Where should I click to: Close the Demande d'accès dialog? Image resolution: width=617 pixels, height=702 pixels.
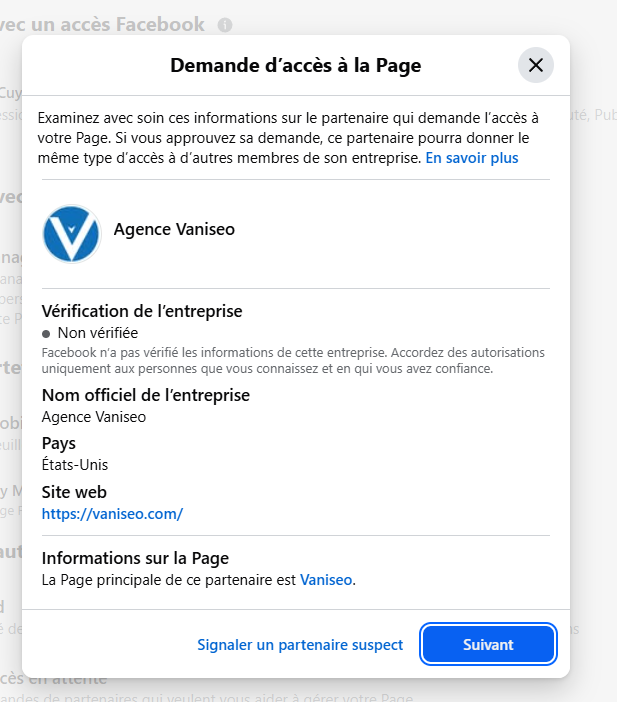pyautogui.click(x=535, y=66)
